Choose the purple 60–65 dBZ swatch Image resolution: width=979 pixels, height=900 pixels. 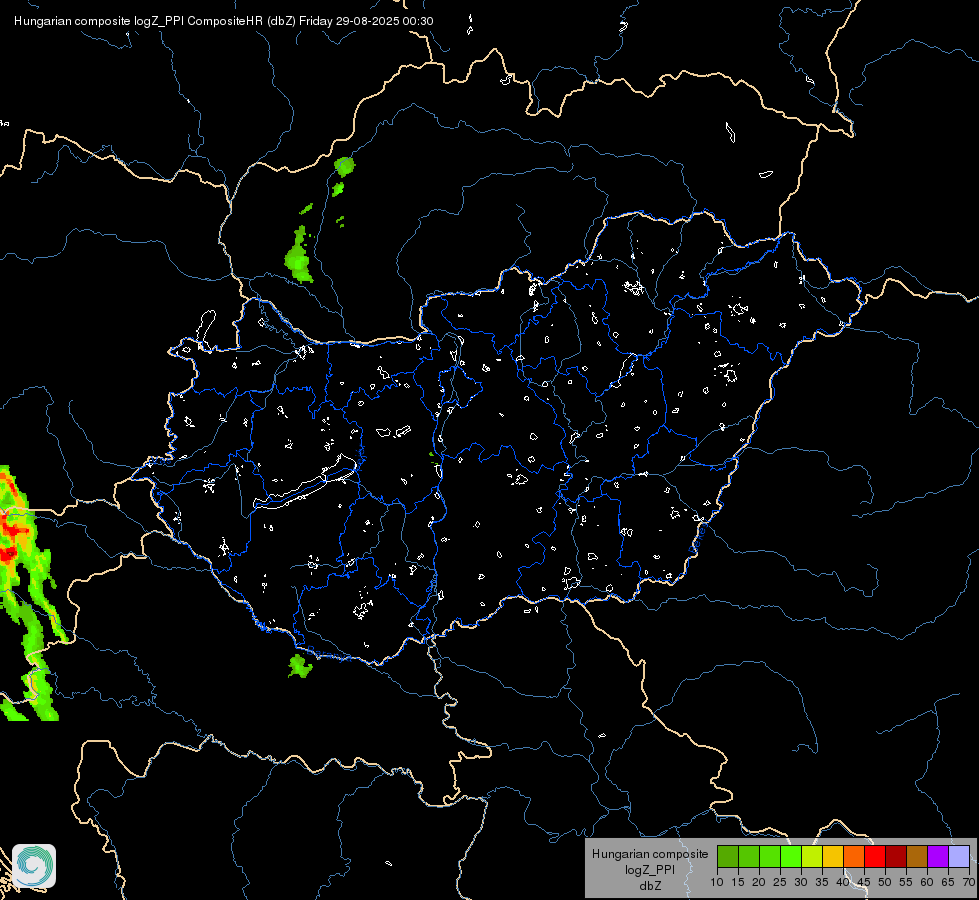tap(938, 856)
